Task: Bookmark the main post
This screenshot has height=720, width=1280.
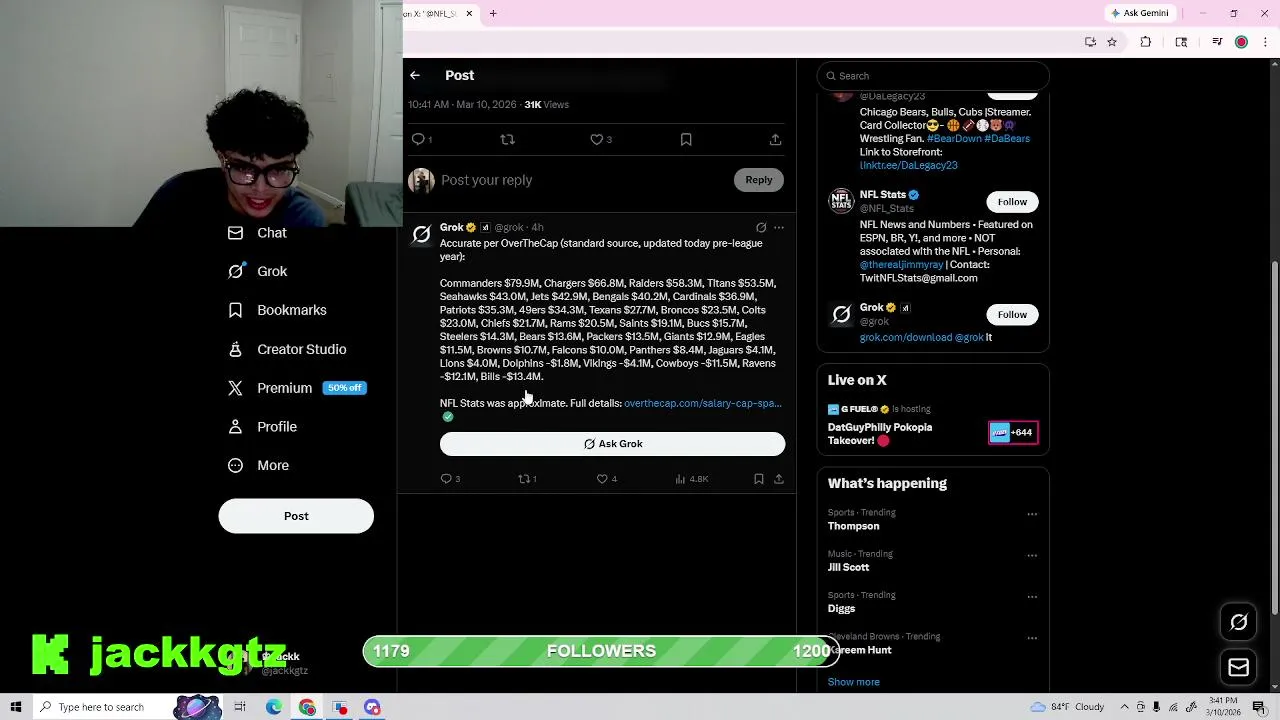Action: 686,140
